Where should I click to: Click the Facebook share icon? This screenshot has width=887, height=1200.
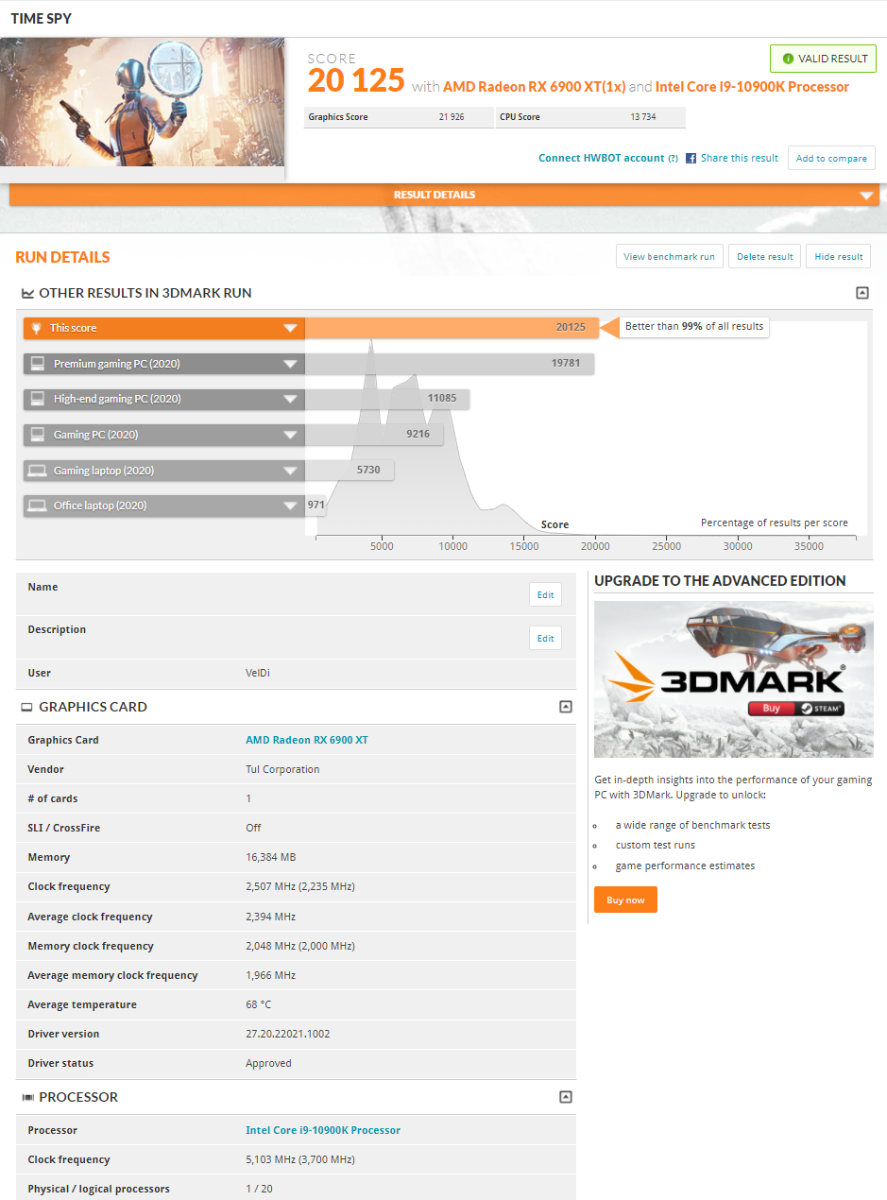pos(690,158)
